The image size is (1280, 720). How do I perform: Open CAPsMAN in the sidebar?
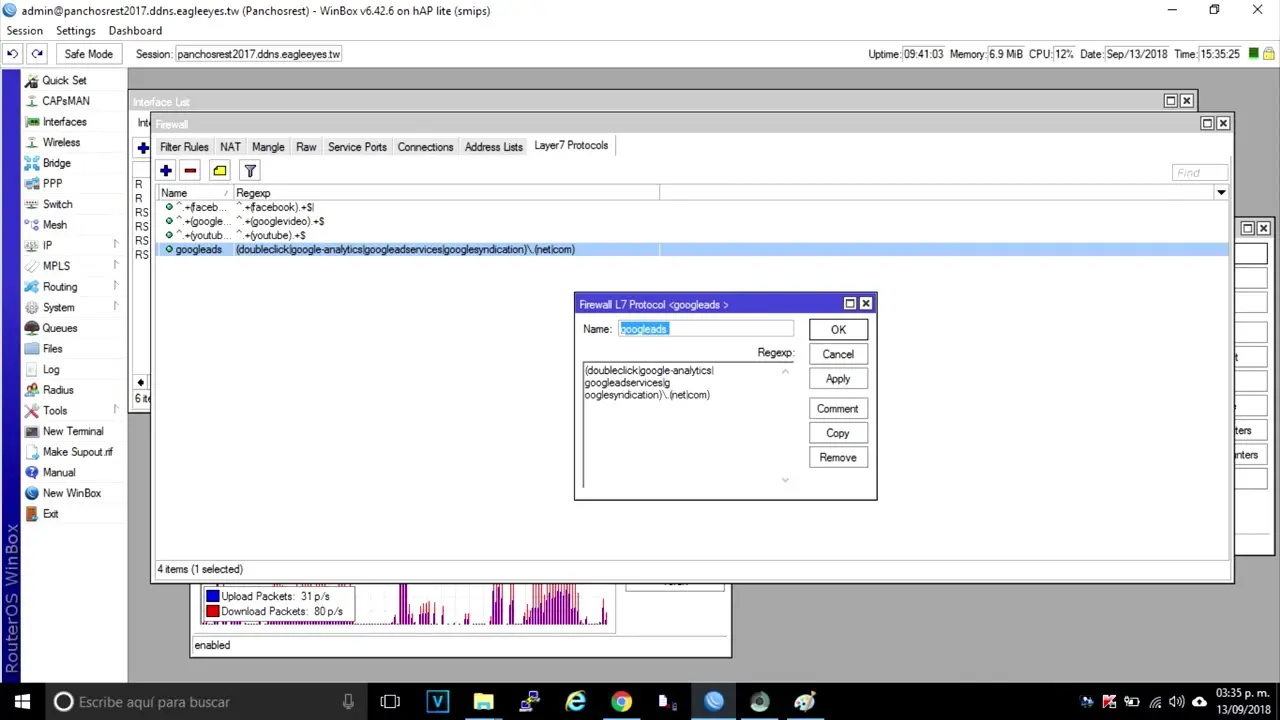pyautogui.click(x=66, y=101)
